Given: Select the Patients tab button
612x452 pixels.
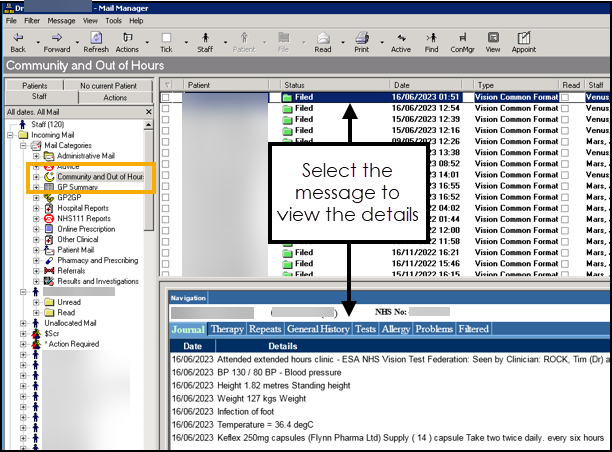Looking at the screenshot, I should coord(35,86).
